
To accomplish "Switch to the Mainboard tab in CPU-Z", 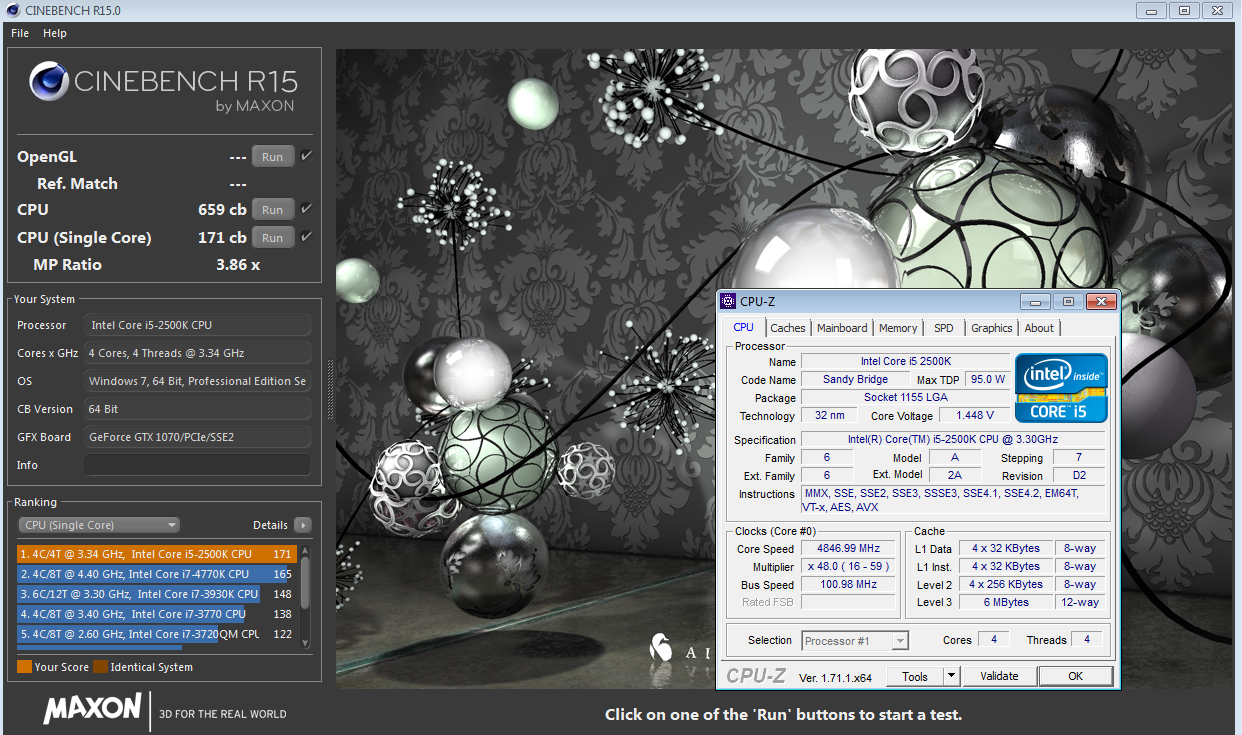I will [x=842, y=328].
